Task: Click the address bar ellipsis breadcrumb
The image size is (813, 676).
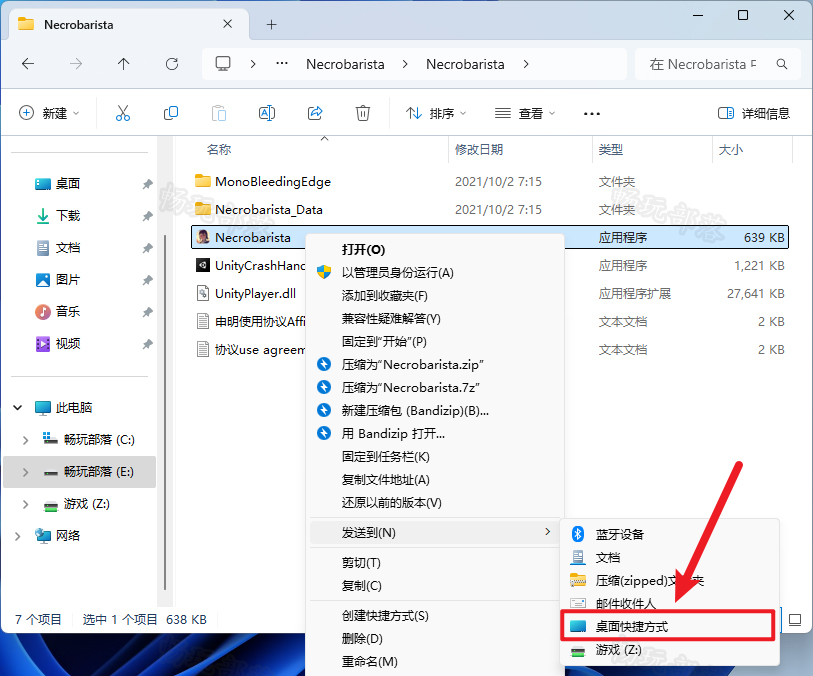Action: [282, 64]
